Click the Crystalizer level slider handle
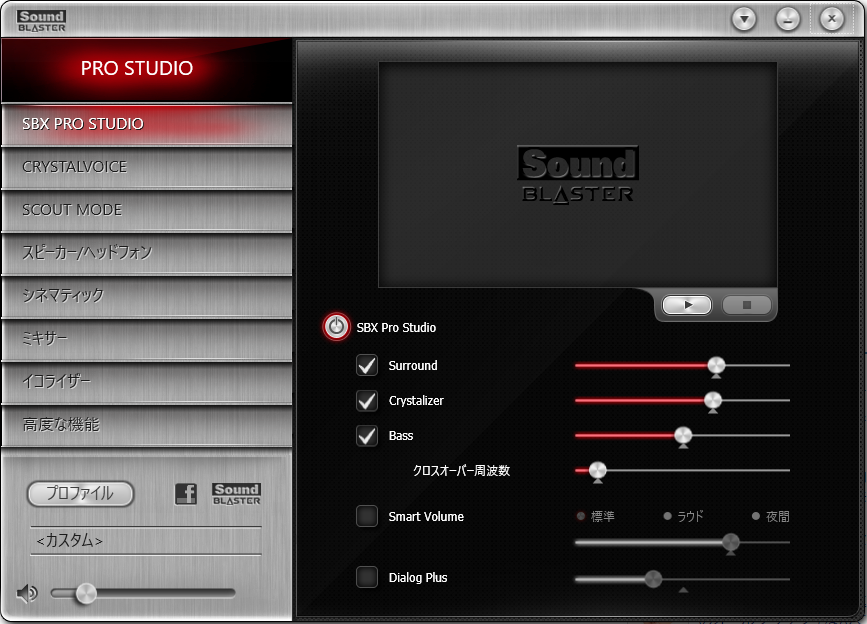 click(x=713, y=401)
